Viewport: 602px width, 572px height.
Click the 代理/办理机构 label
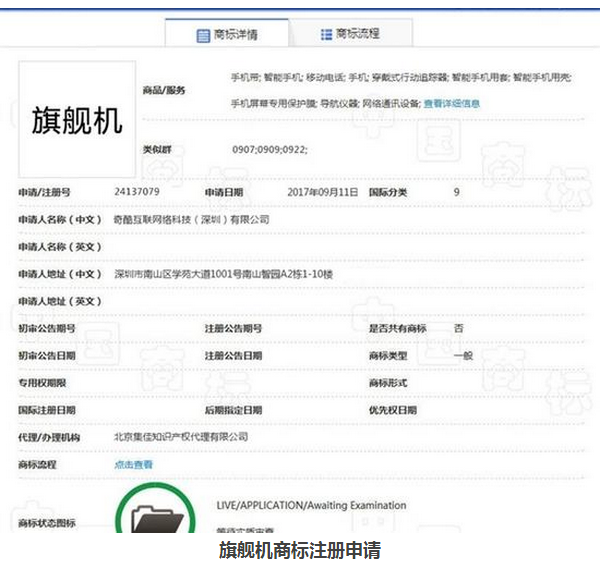pyautogui.click(x=49, y=438)
